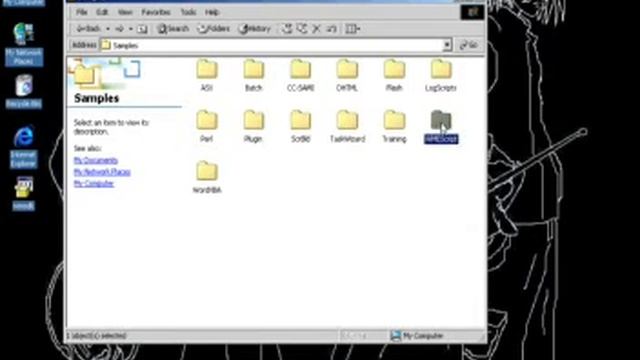Viewport: 640px width, 360px height.
Task: Select the folder between Plugin and TaskWizard
Action: point(300,127)
